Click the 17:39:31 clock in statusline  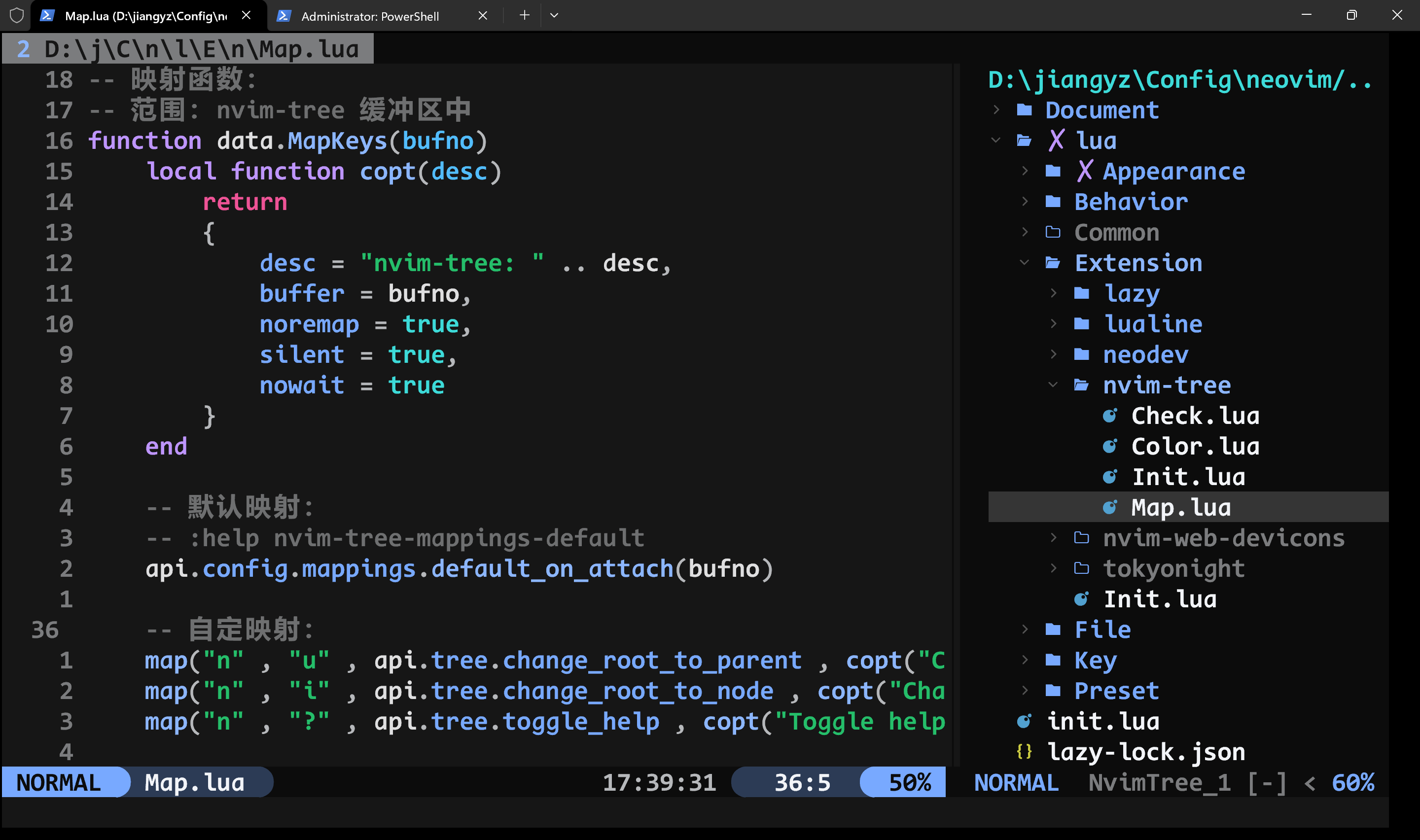point(659,782)
